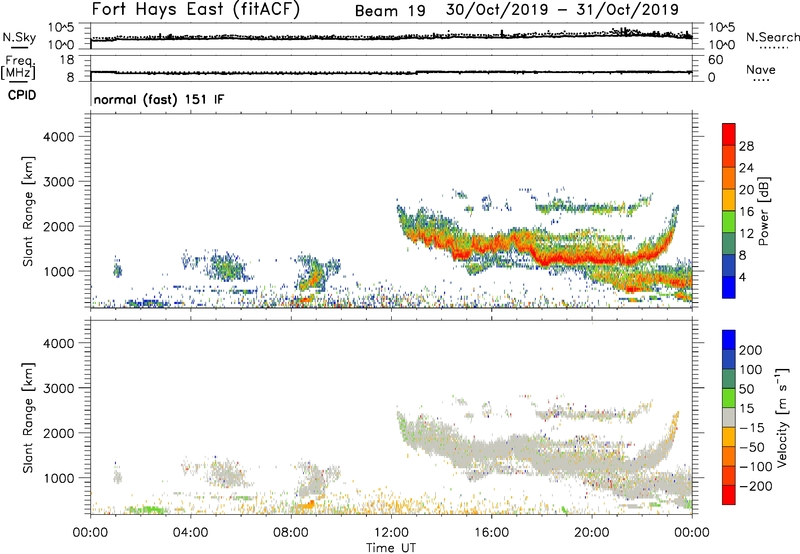
Task: Click the "-50" tick on Velocity colorbar
Action: pos(752,447)
